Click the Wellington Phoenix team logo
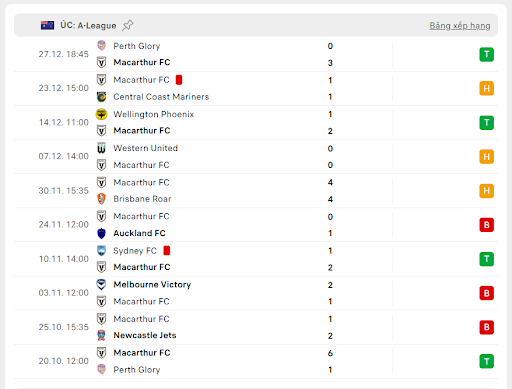This screenshot has width=512, height=389. click(x=101, y=114)
